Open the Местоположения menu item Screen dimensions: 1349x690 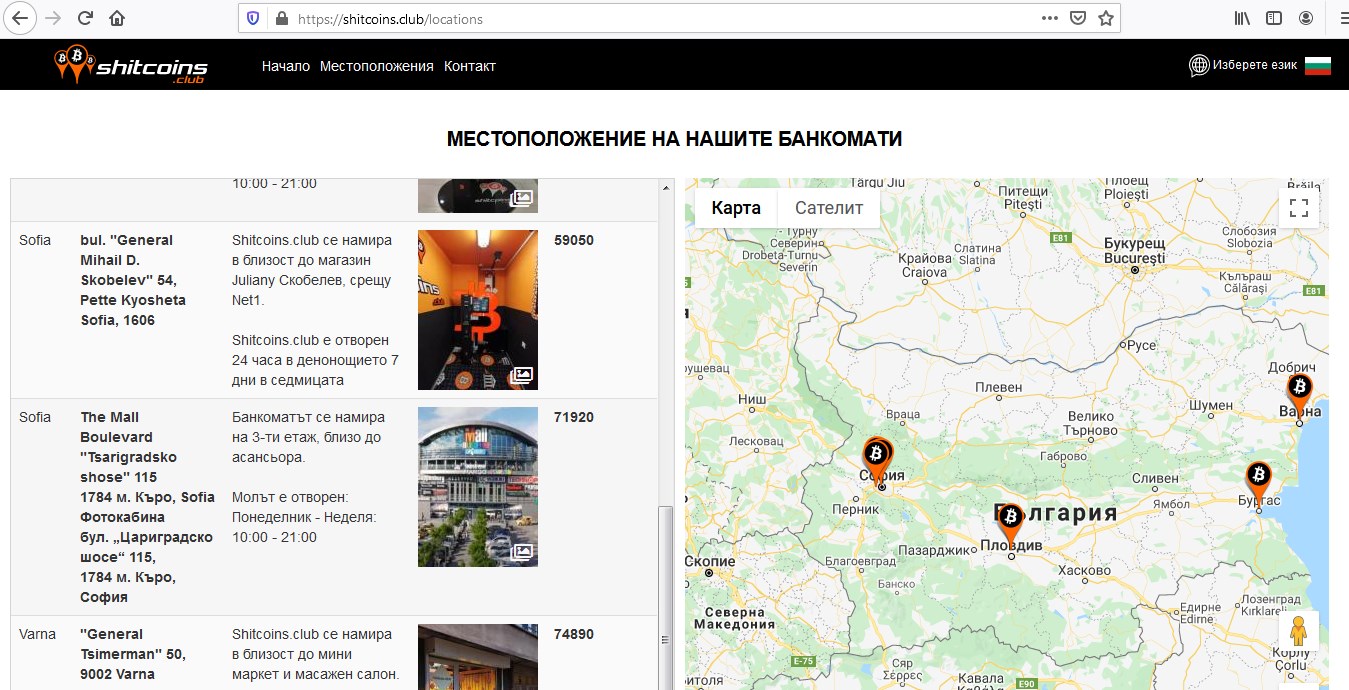pyautogui.click(x=377, y=66)
